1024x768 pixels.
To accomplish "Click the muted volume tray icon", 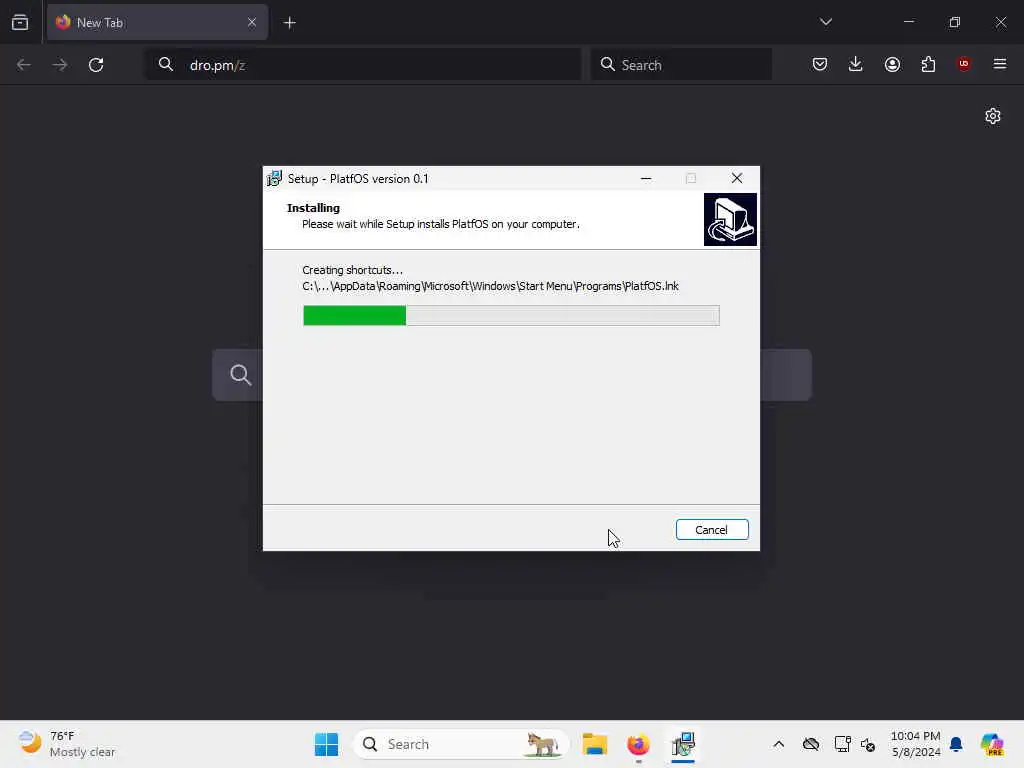I will point(868,744).
